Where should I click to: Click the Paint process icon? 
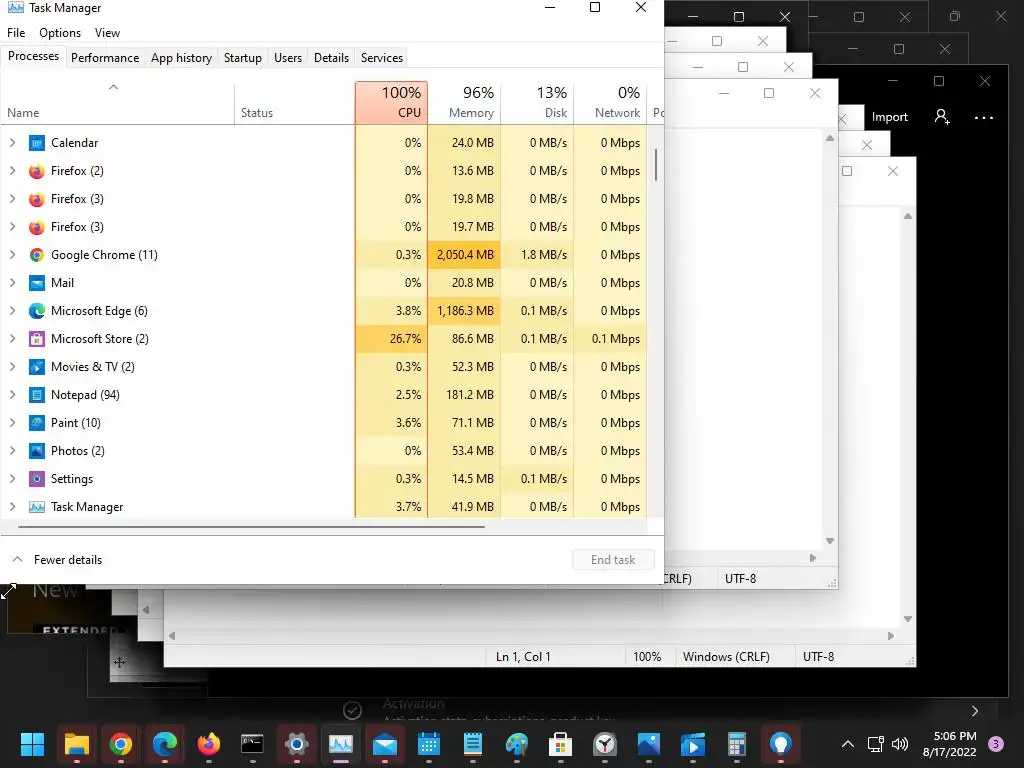pyautogui.click(x=37, y=423)
